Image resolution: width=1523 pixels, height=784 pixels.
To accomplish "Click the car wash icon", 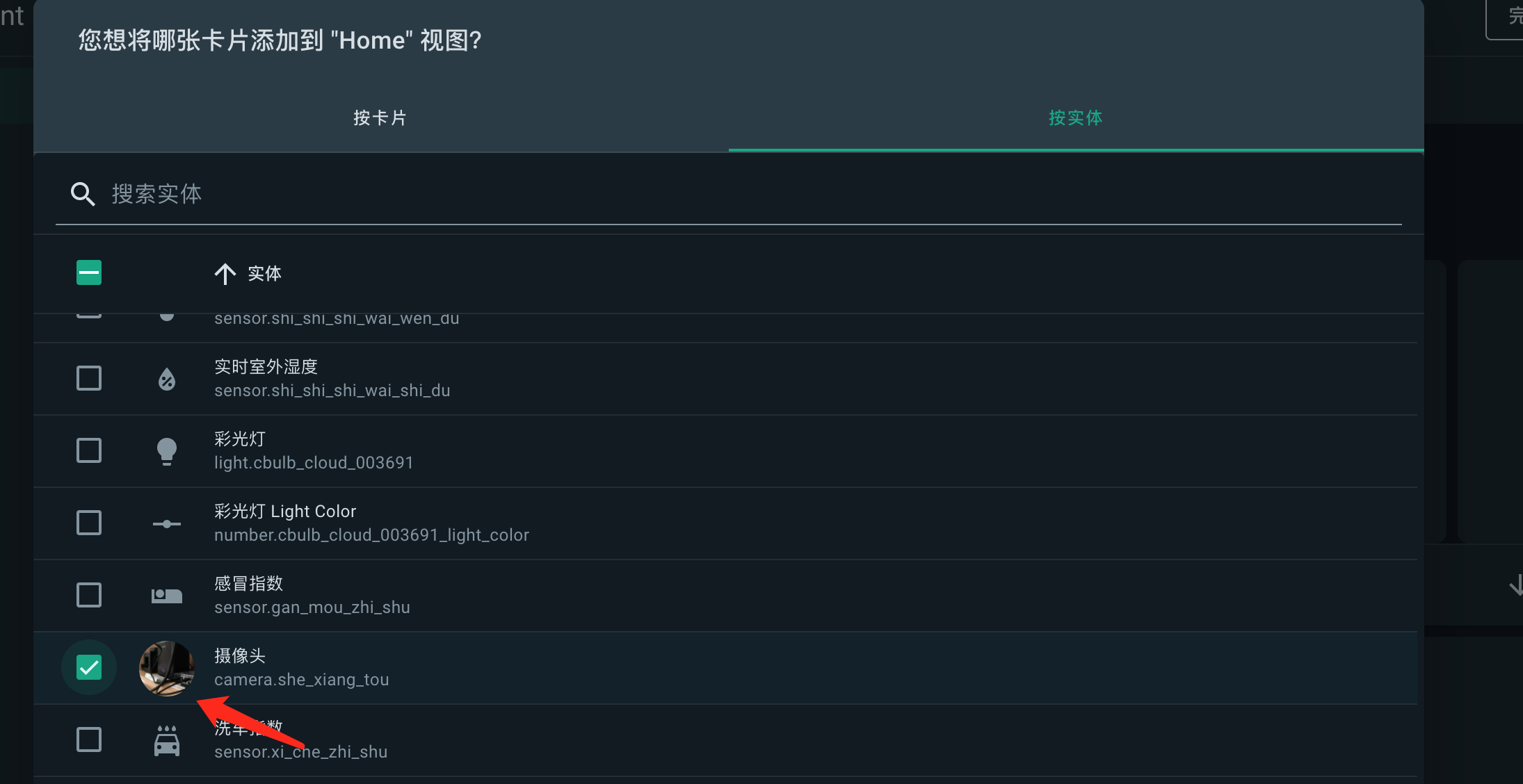I will [x=167, y=740].
